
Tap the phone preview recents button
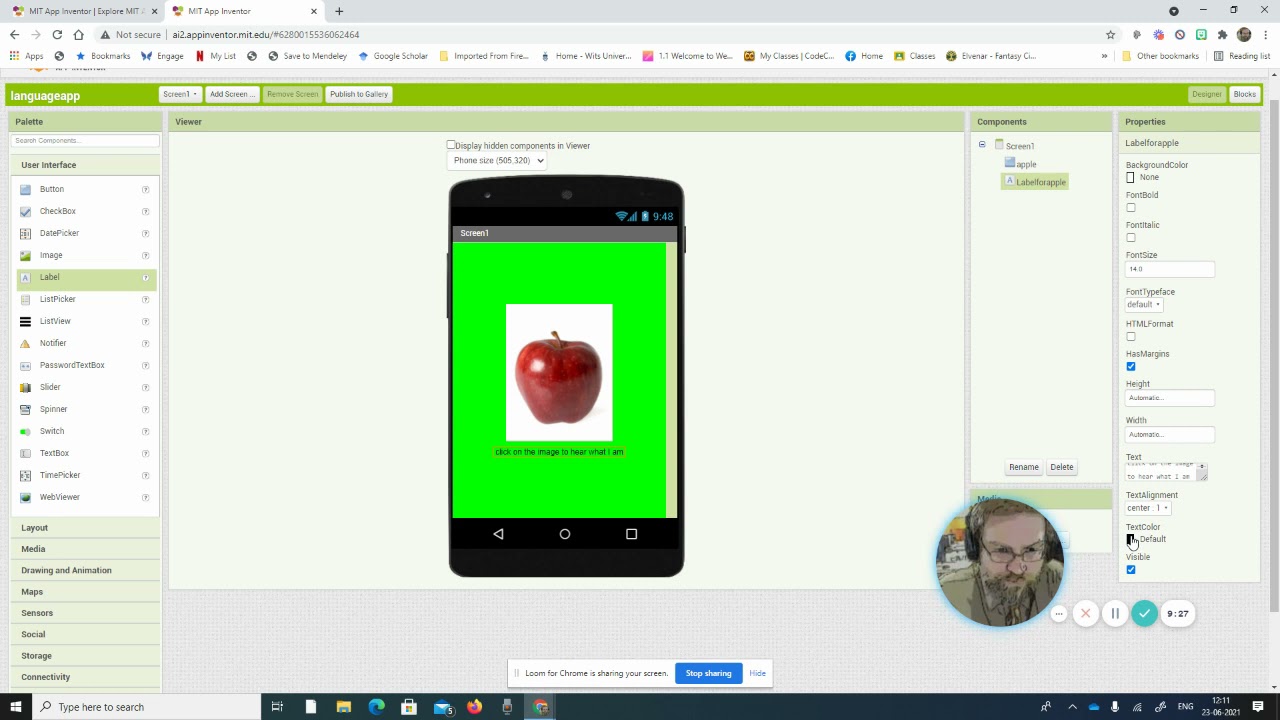(631, 534)
